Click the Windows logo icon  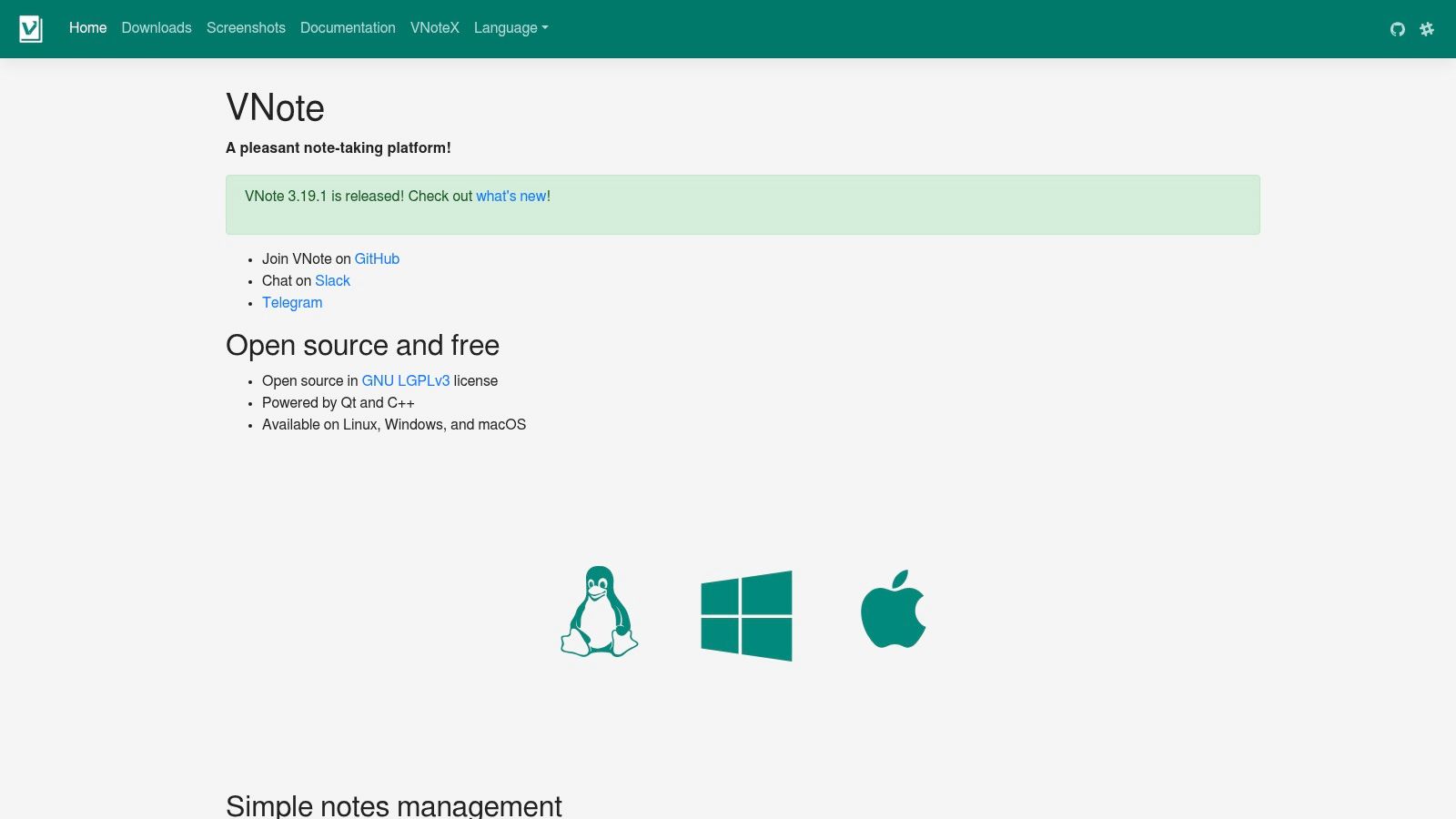coord(746,616)
